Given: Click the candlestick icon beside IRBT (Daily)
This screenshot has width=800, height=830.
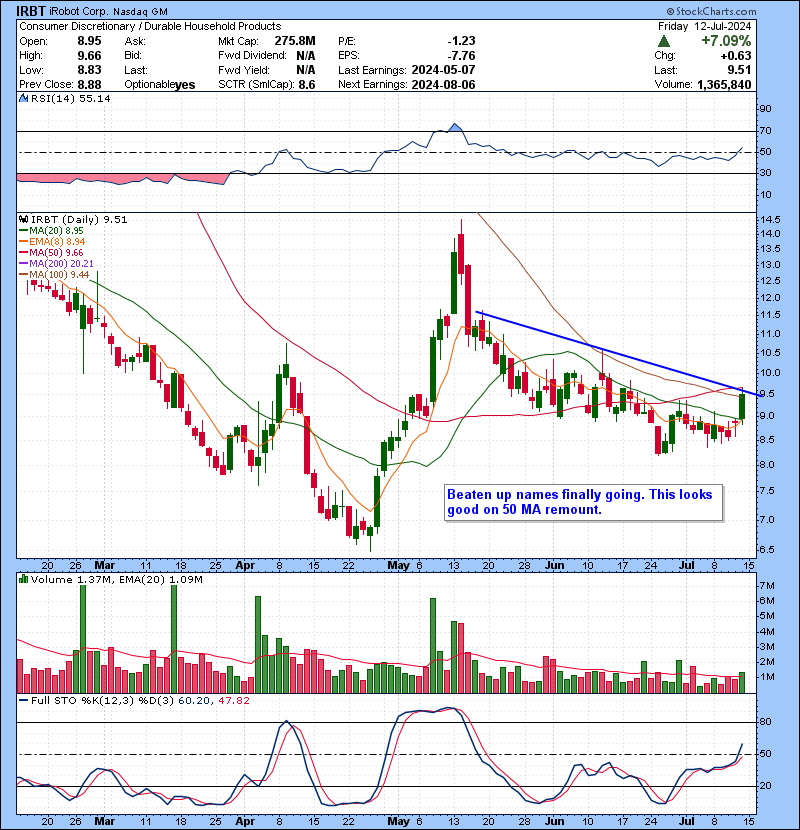Looking at the screenshot, I should (23, 219).
